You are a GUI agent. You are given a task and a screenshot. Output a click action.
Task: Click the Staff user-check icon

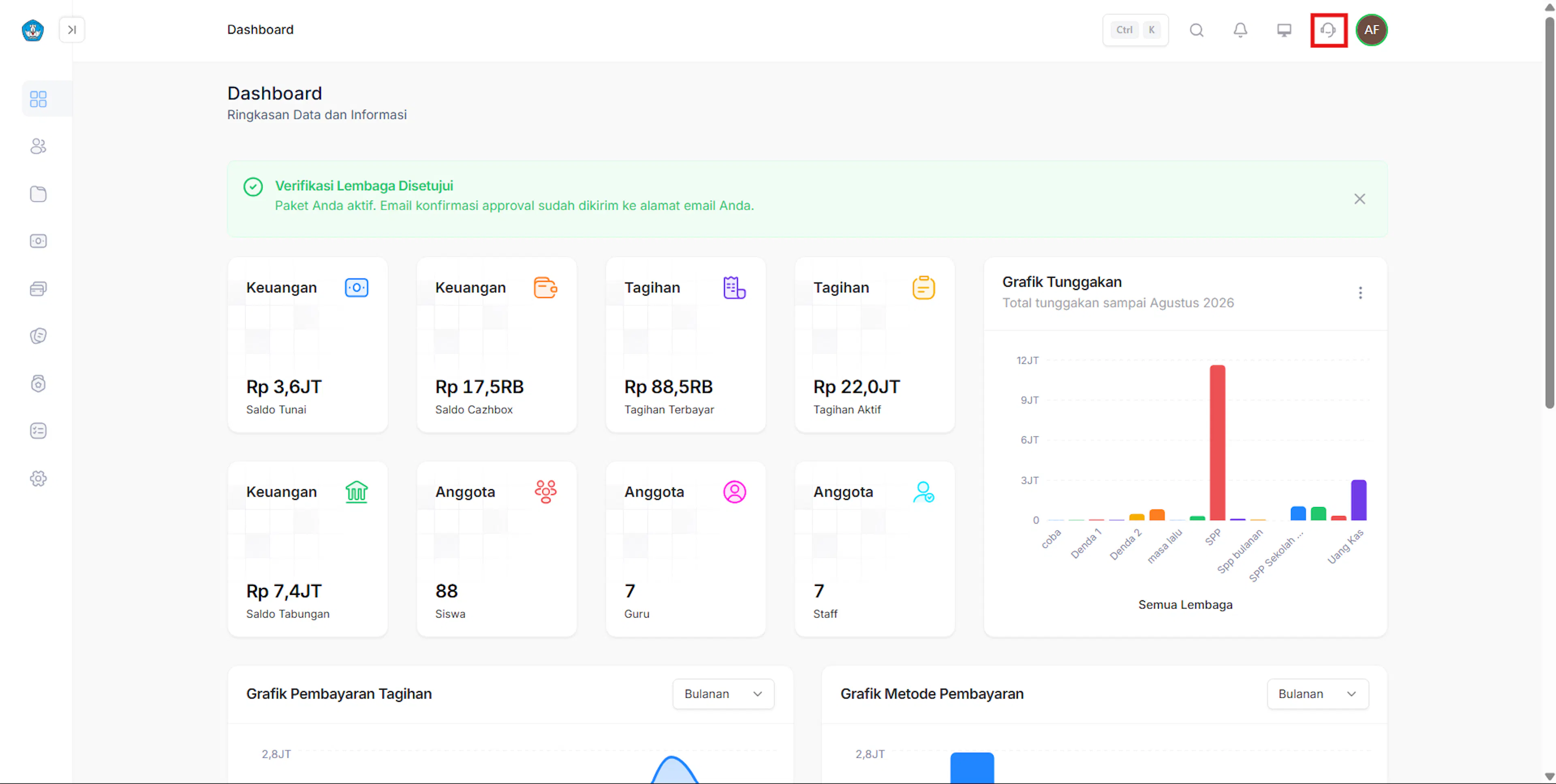point(923,492)
